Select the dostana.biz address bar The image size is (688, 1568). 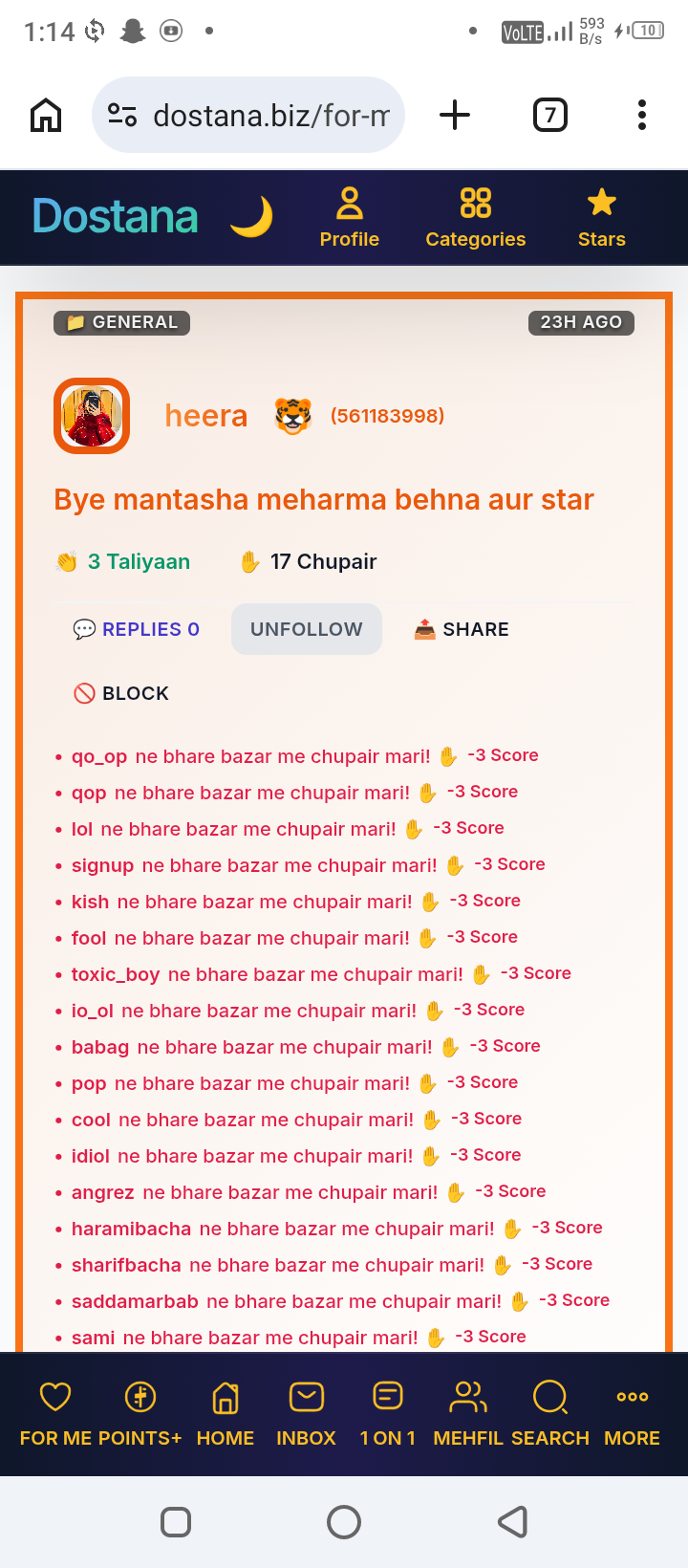[248, 115]
